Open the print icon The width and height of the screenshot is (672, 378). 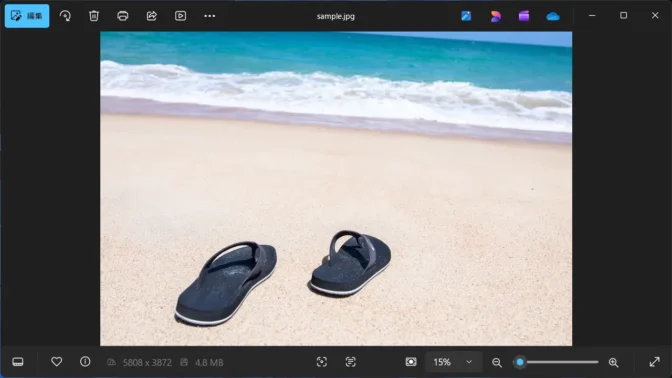click(123, 16)
